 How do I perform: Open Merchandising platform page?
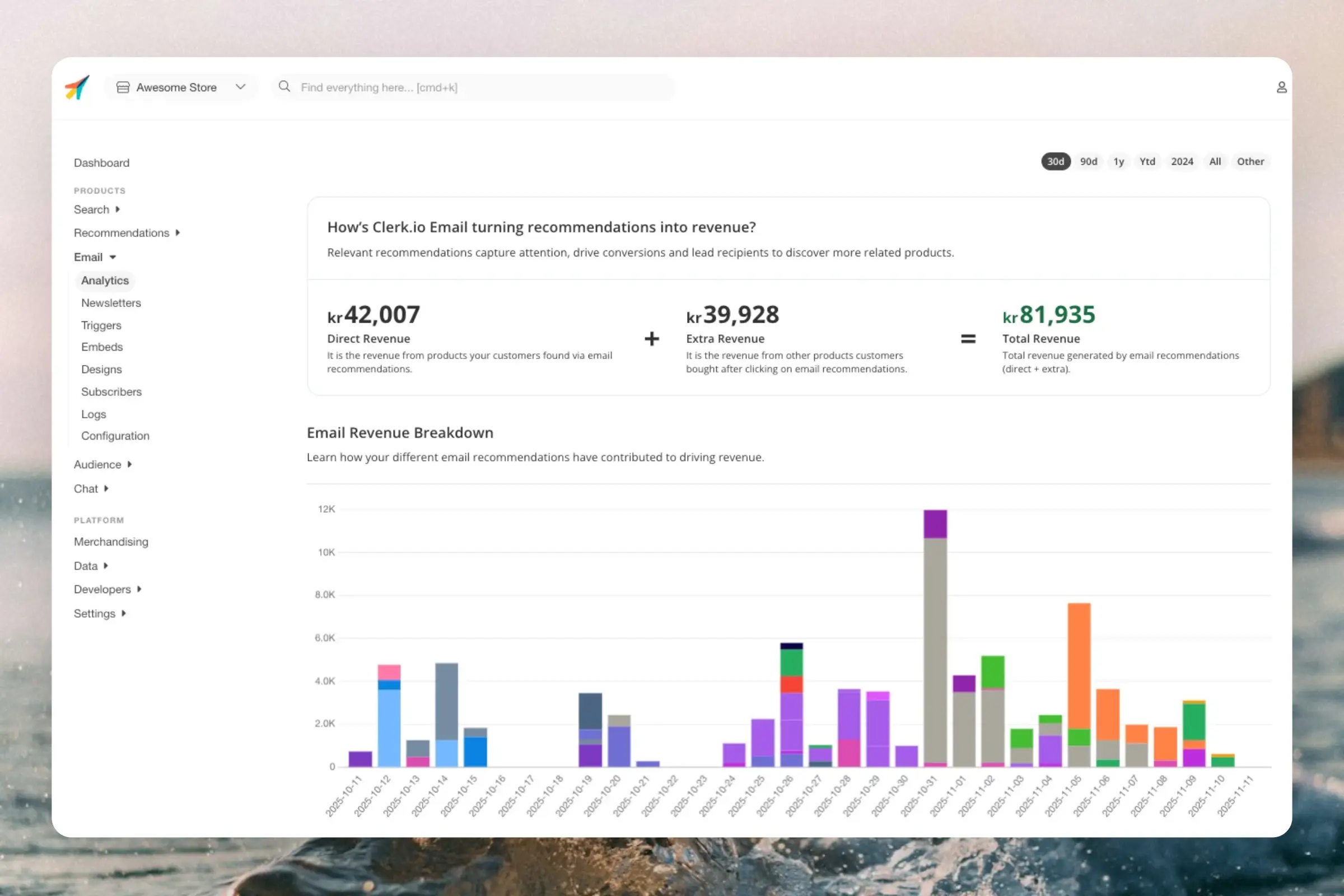pyautogui.click(x=111, y=542)
